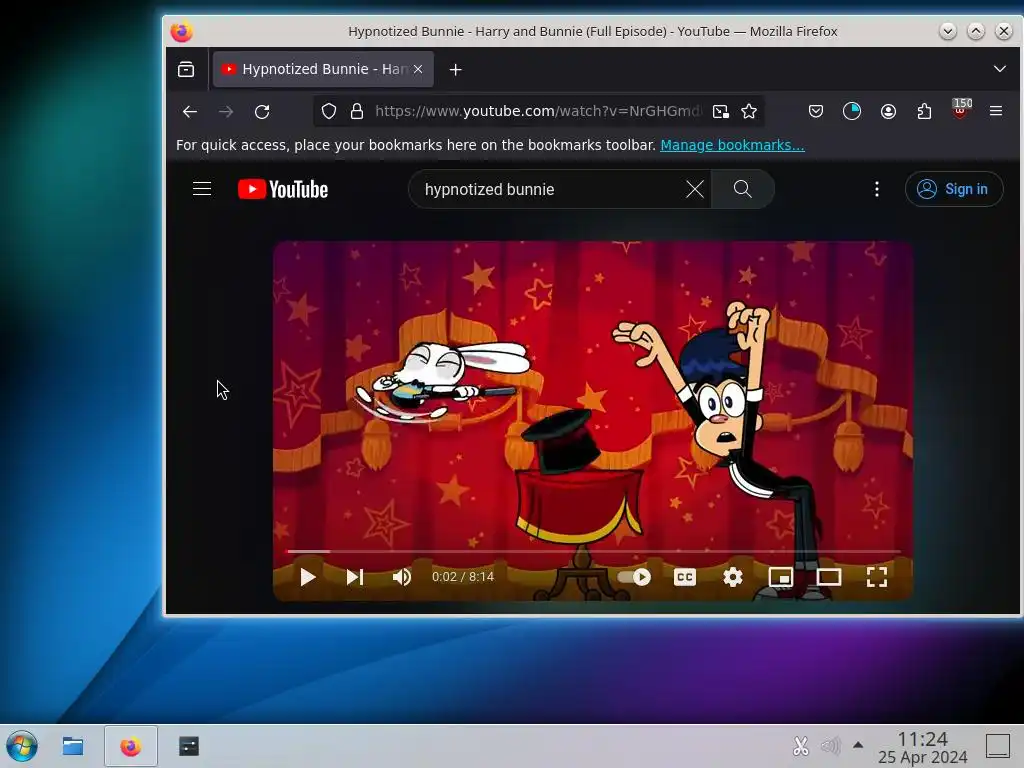Screen dimensions: 1024x768
Task: Open uBlock Origin badge showing 150
Action: (x=961, y=109)
